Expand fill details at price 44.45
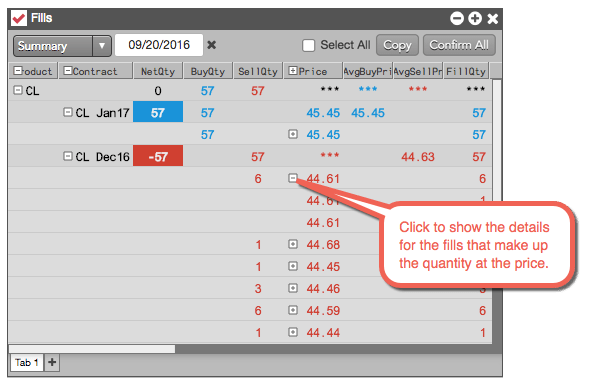 [293, 266]
